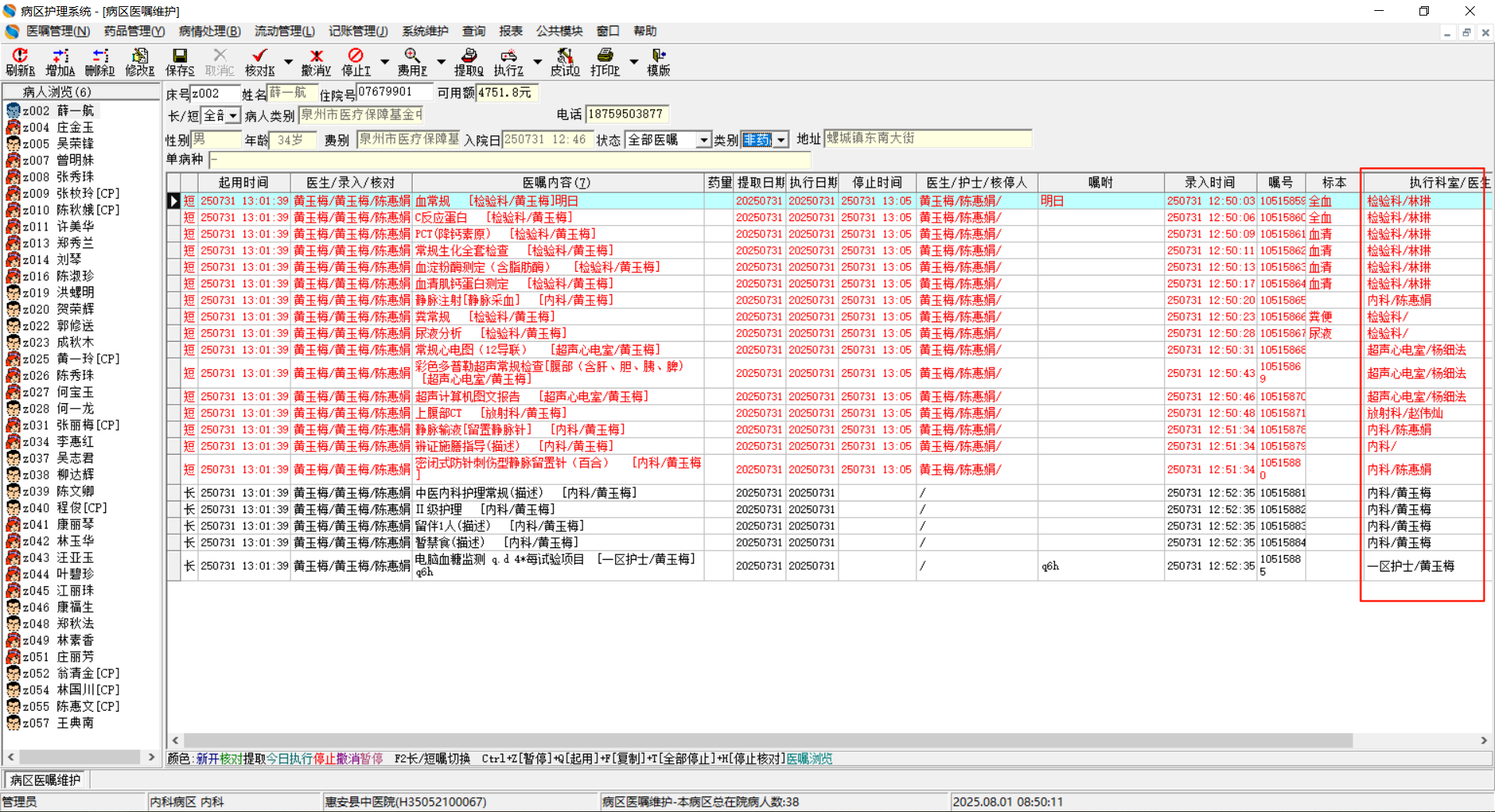Click the patient icon for z002 薛一航
The width and height of the screenshot is (1495, 812).
(13, 111)
